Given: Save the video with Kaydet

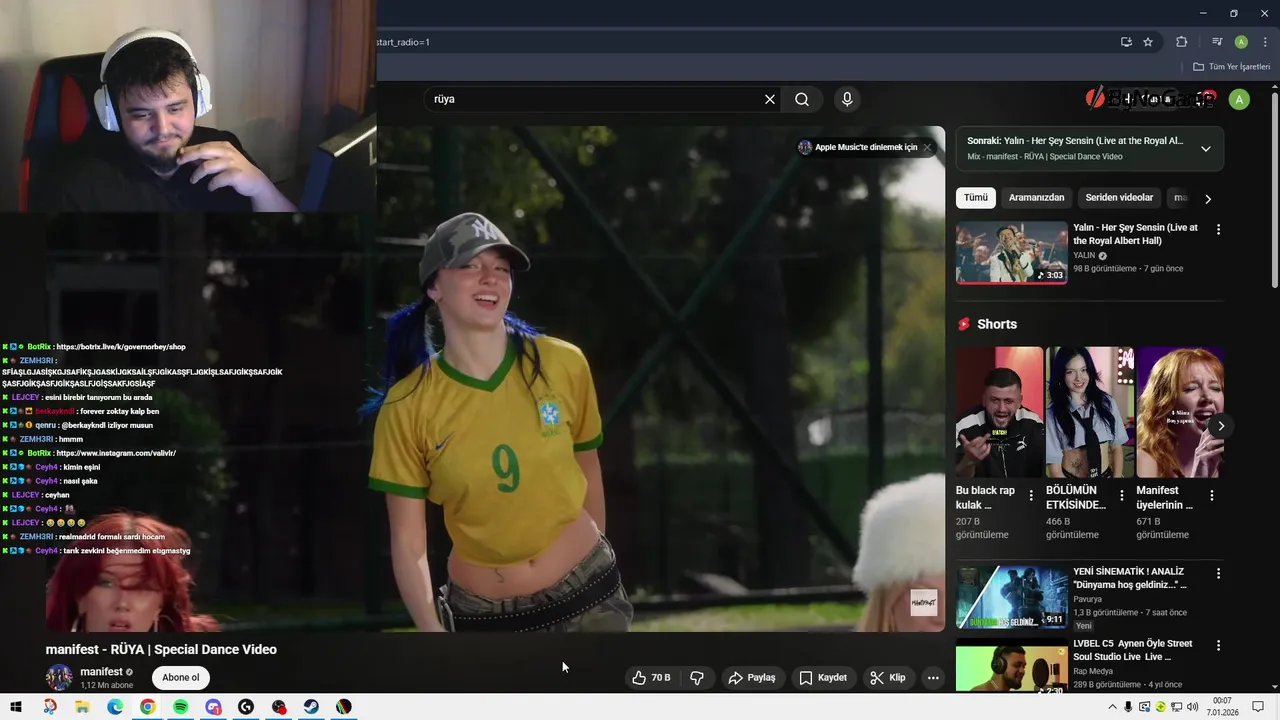Looking at the screenshot, I should [x=823, y=677].
